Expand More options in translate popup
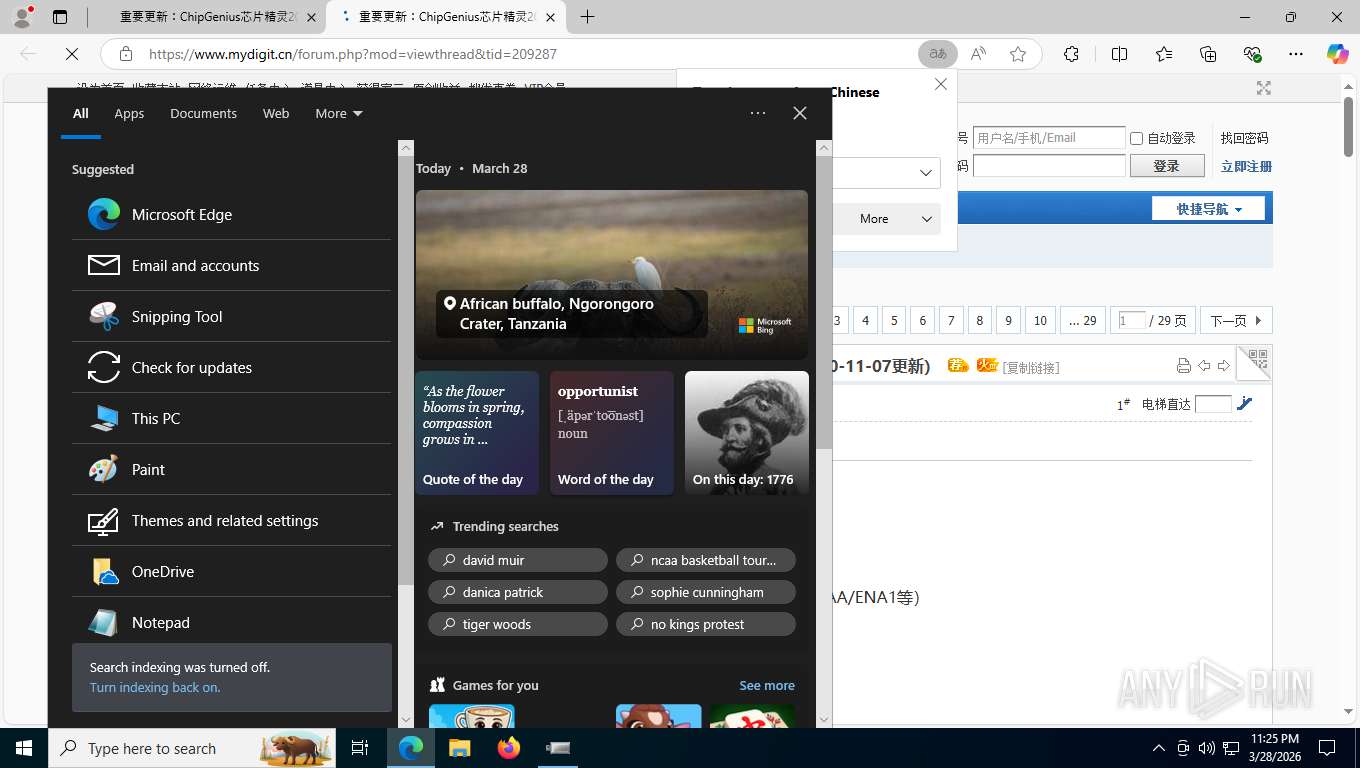The height and width of the screenshot is (768, 1360). point(885,218)
